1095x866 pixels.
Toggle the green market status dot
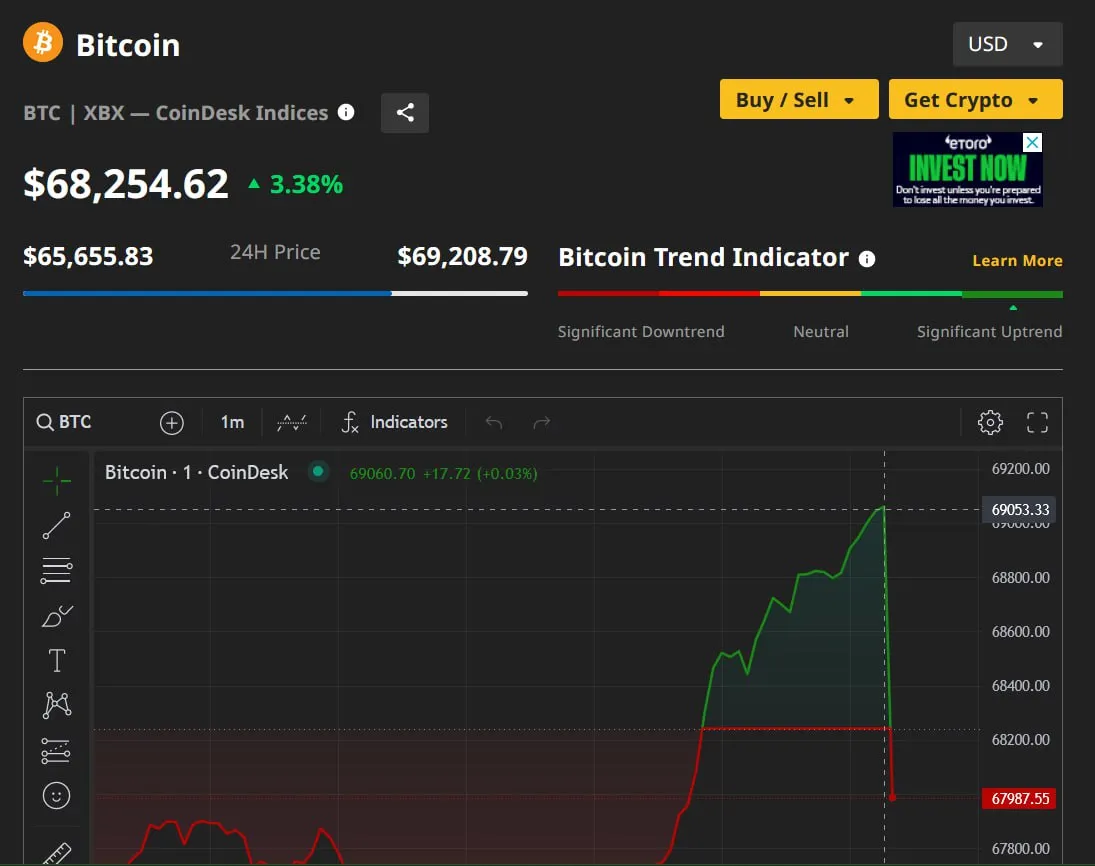318,471
